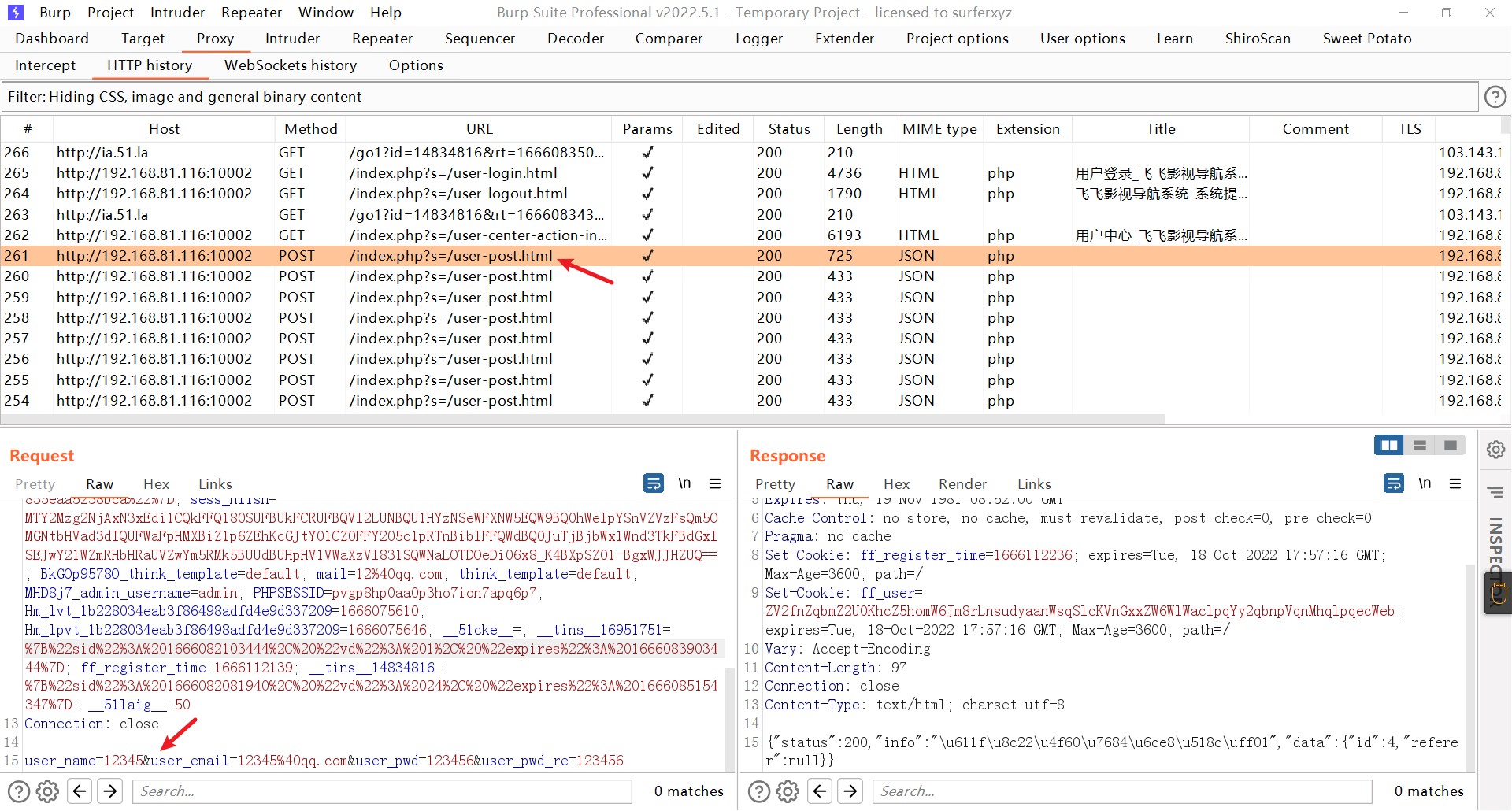Image resolution: width=1512 pixels, height=811 pixels.
Task: Sort history by MIME type column
Action: click(x=939, y=129)
